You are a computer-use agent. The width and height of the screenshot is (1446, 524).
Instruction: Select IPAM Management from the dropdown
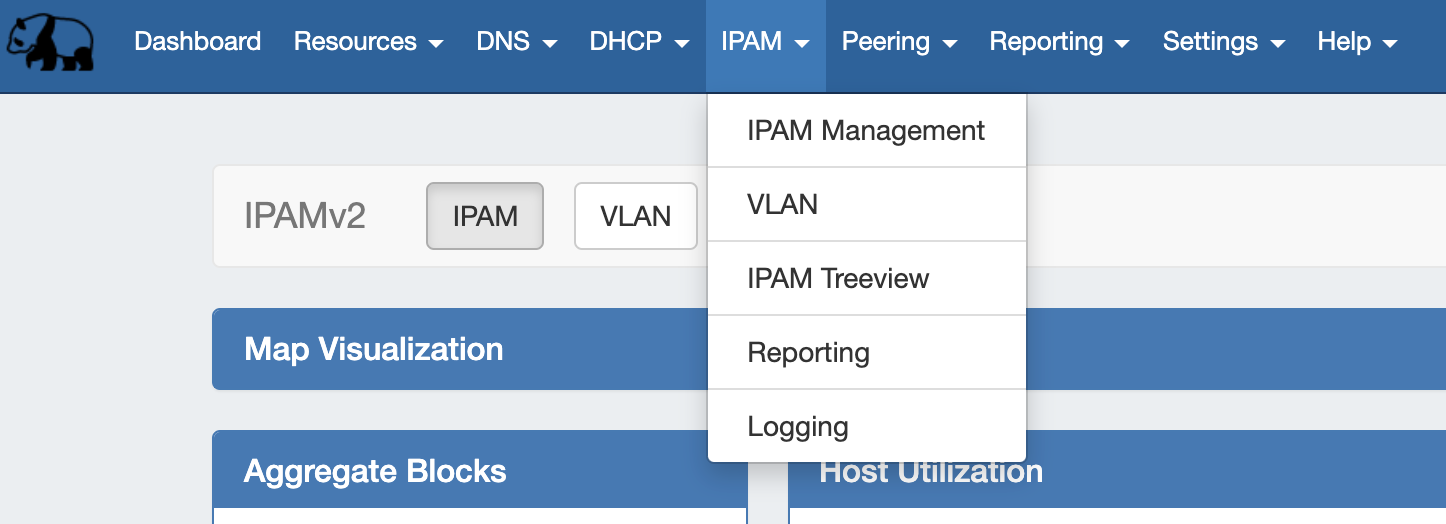866,131
